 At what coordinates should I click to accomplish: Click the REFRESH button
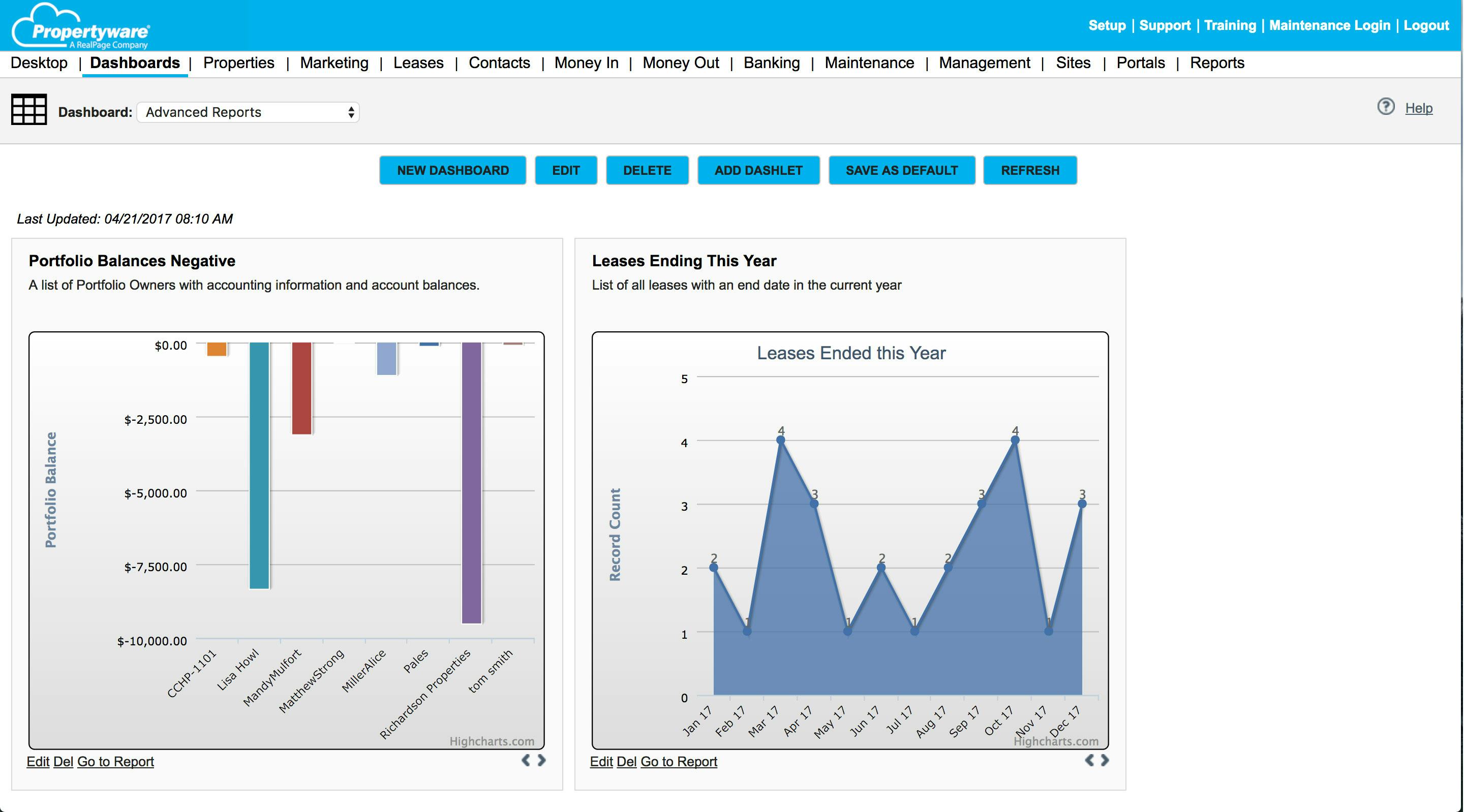(x=1030, y=170)
